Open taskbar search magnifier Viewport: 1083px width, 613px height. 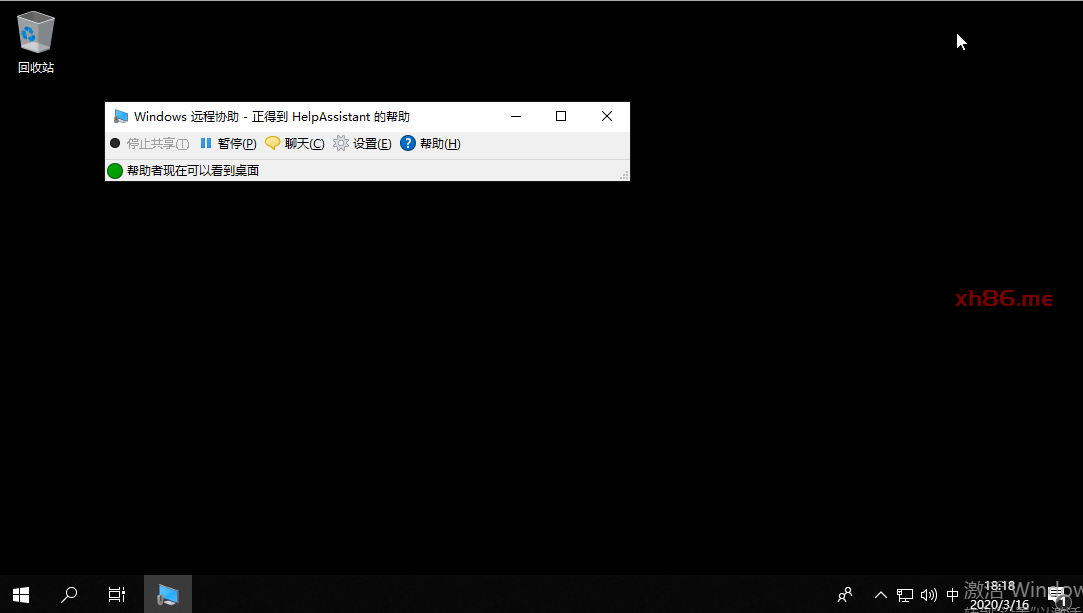[69, 595]
